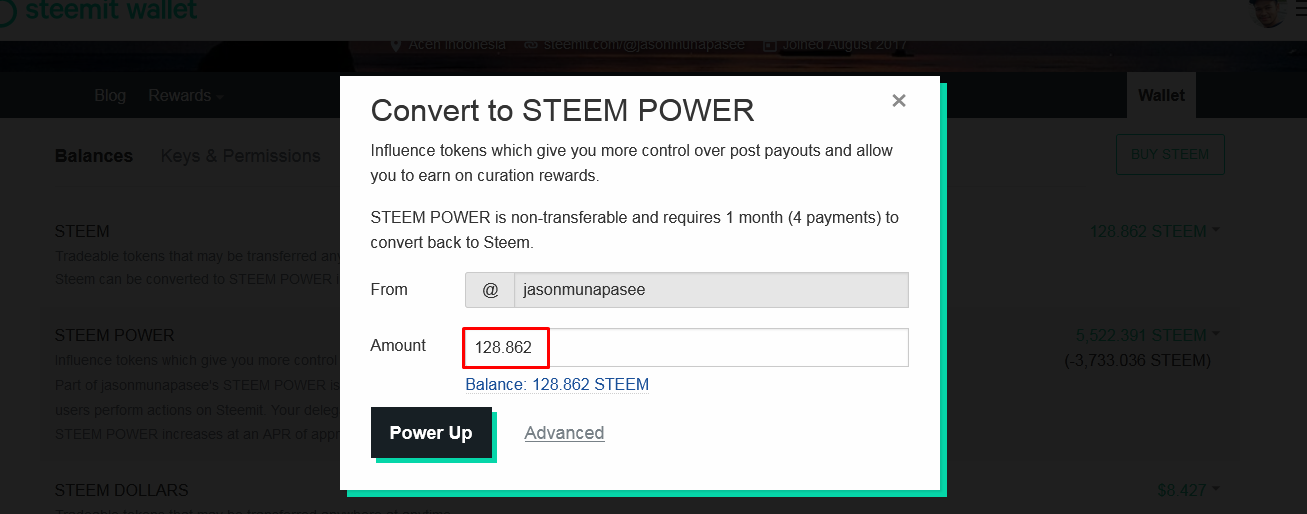The height and width of the screenshot is (514, 1307).
Task: Click the Power Up button
Action: pos(431,433)
